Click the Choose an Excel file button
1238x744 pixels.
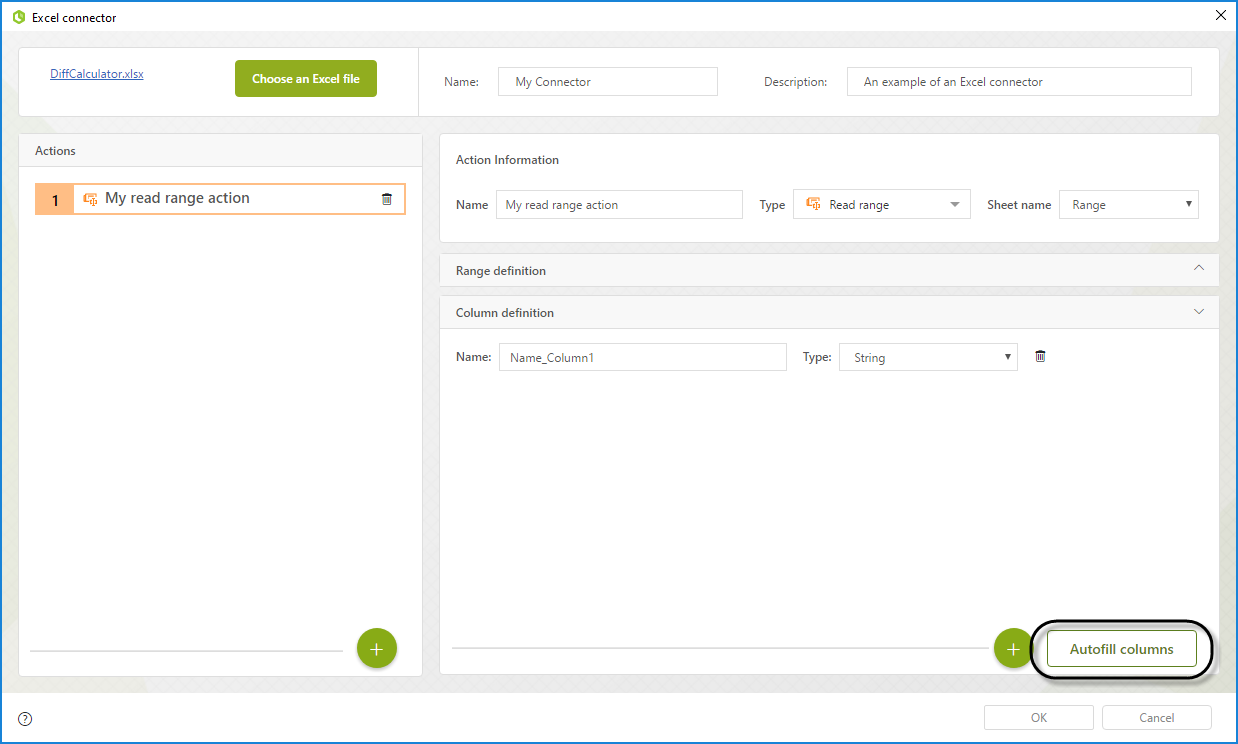[305, 79]
